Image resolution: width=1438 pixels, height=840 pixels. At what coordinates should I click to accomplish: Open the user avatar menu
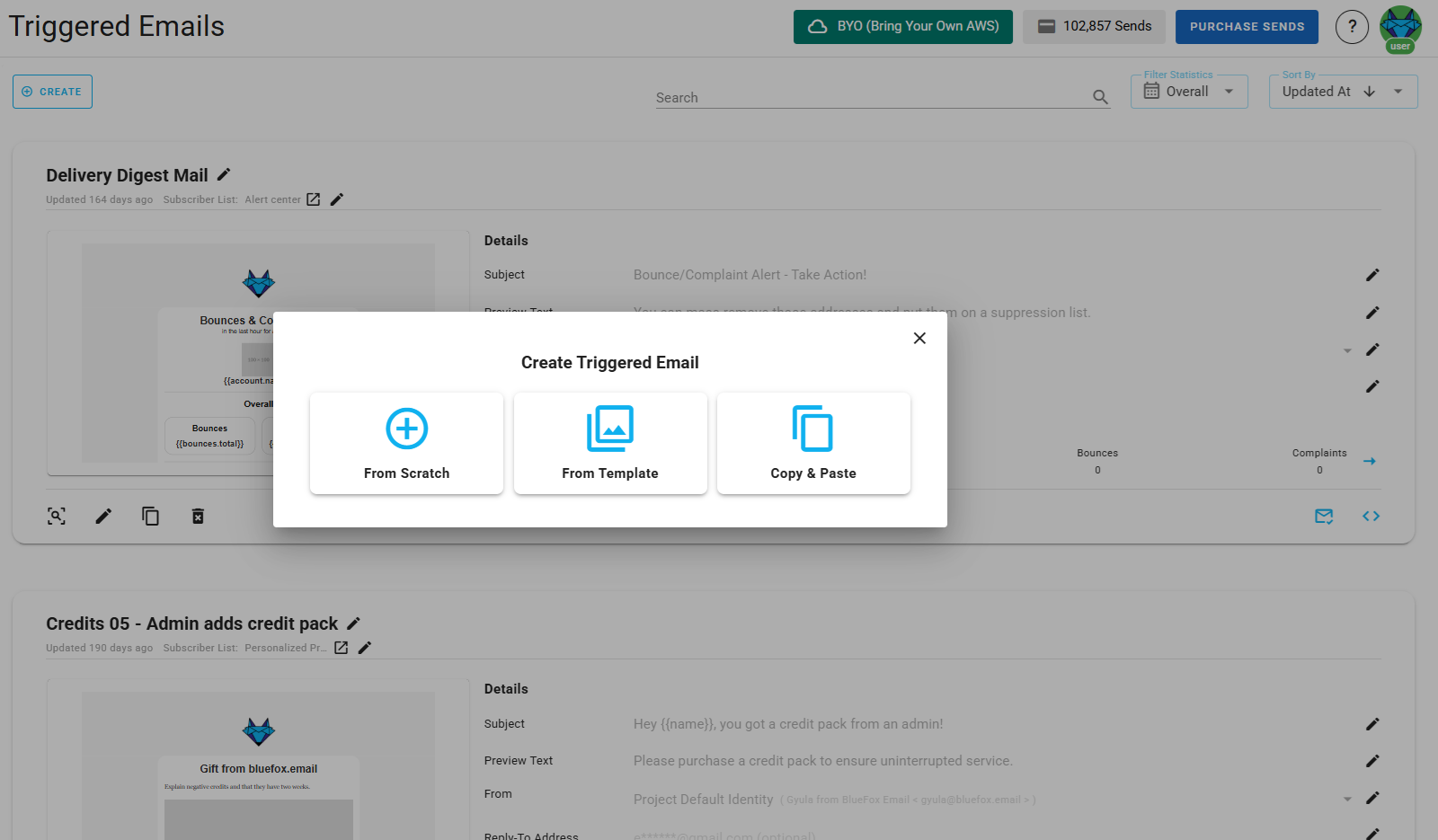point(1399,26)
